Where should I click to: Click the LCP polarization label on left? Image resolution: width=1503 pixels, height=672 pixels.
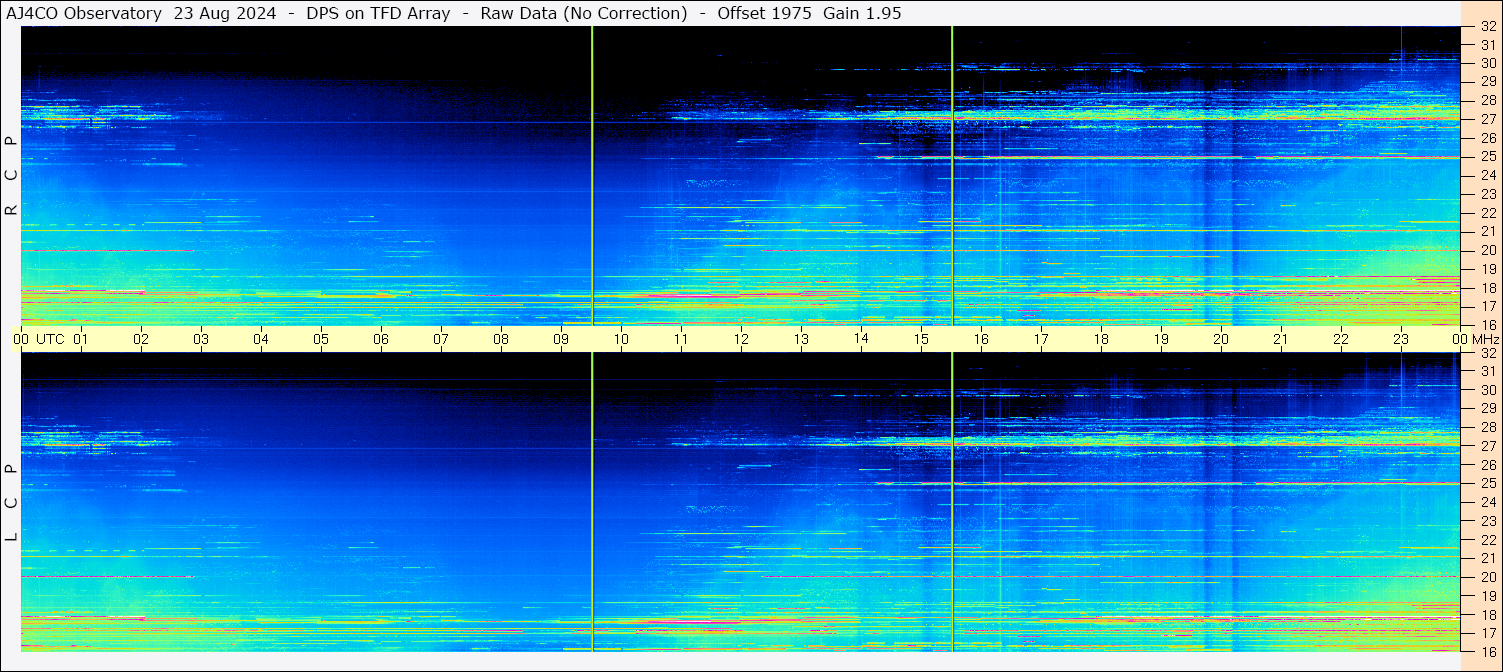point(11,502)
